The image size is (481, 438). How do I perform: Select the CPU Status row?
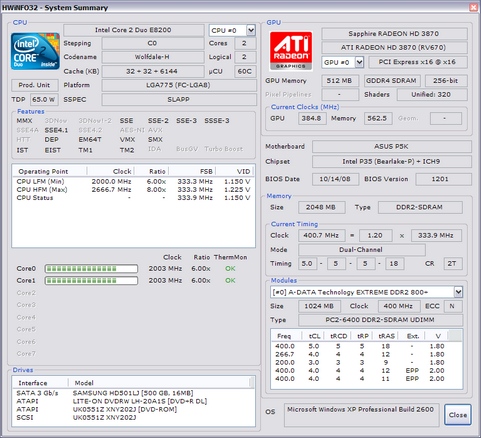coord(133,198)
